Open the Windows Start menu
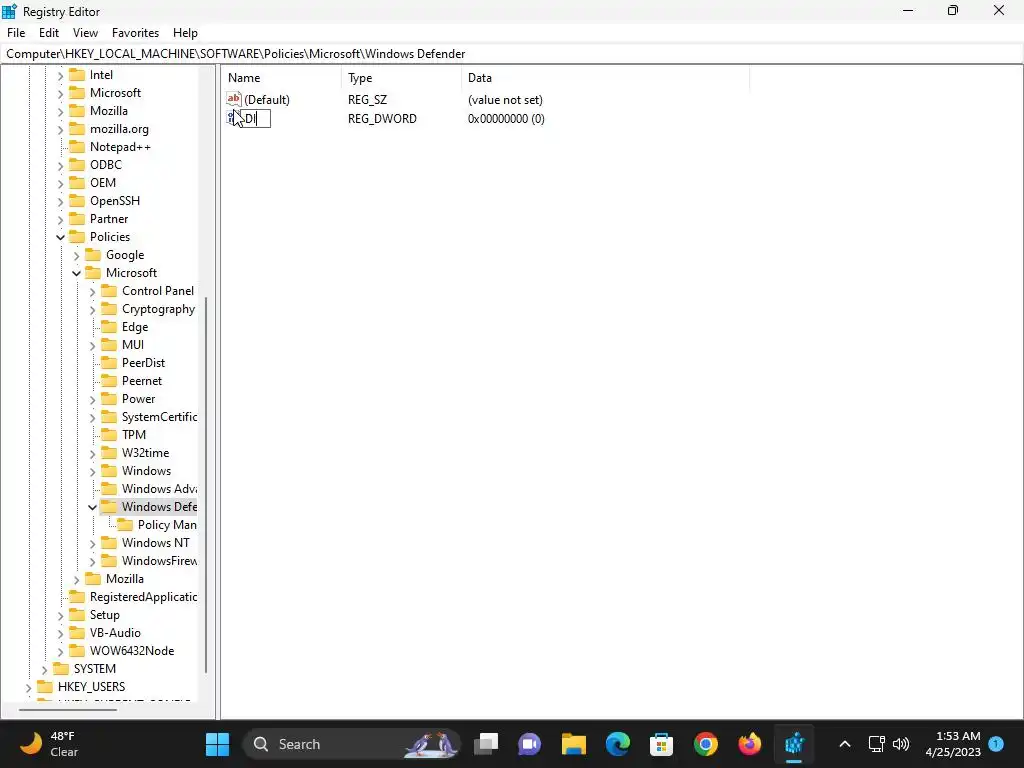1024x768 pixels. pyautogui.click(x=217, y=744)
